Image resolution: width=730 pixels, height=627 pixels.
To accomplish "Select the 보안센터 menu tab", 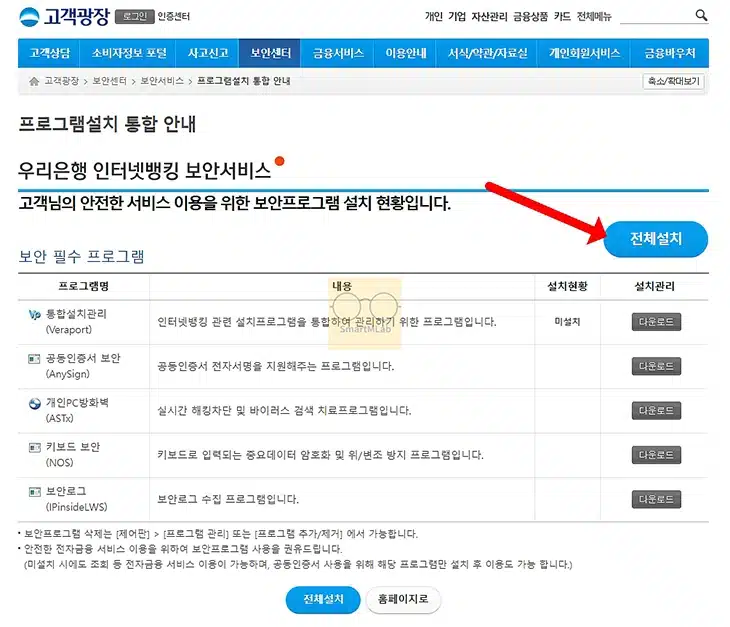I will (270, 53).
